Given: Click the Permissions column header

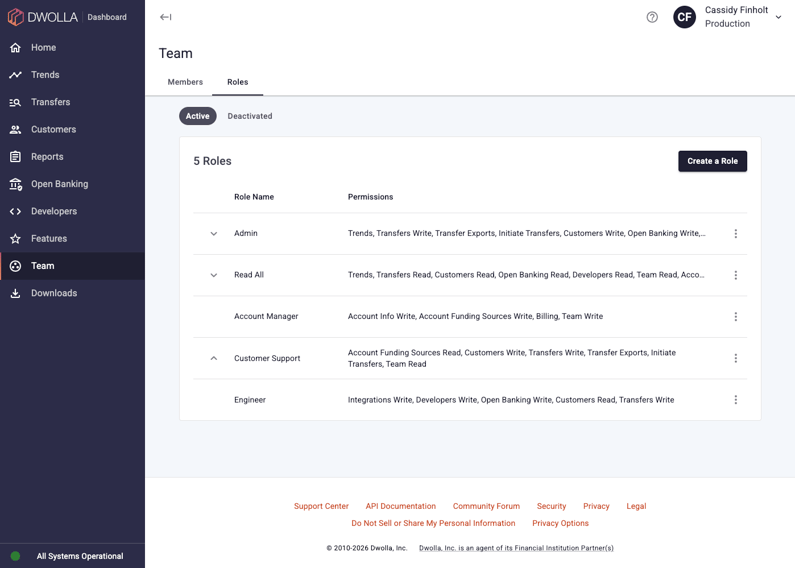Looking at the screenshot, I should 370,197.
